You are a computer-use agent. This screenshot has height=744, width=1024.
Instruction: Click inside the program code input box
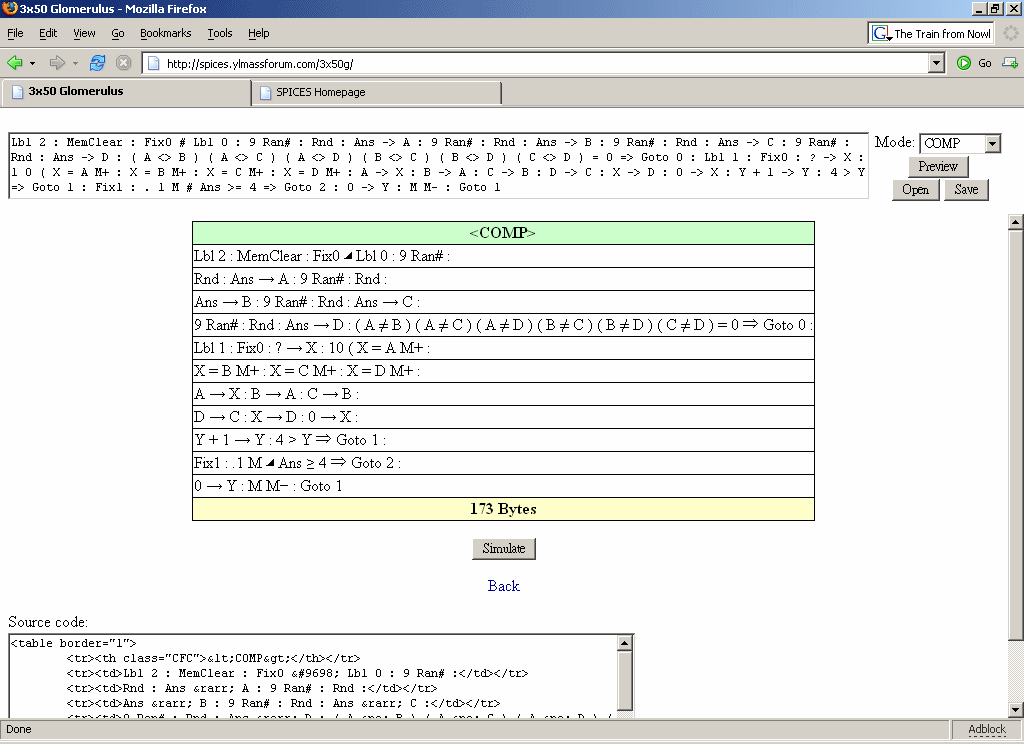click(x=438, y=165)
